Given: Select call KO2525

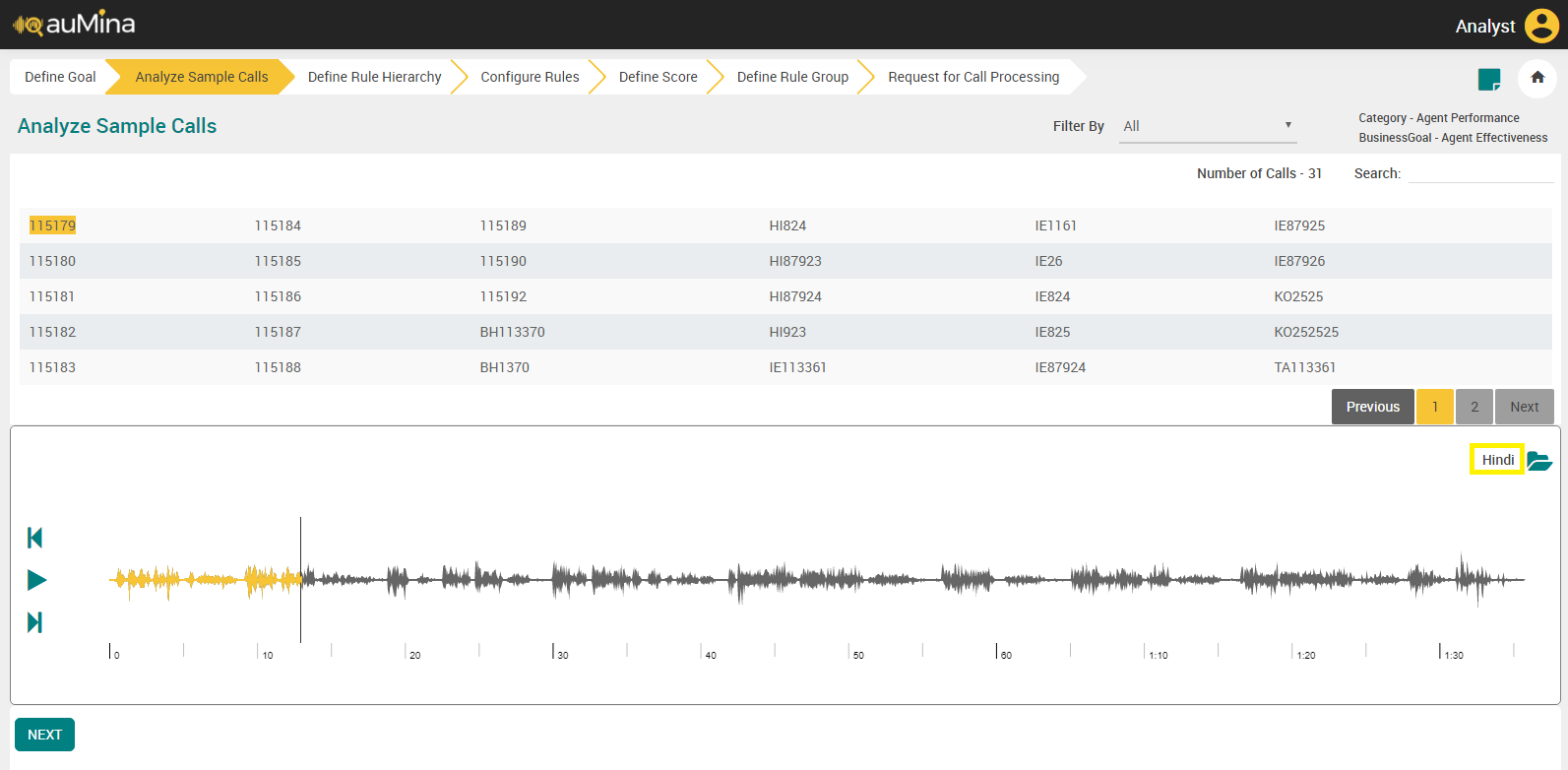Looking at the screenshot, I should point(1298,296).
